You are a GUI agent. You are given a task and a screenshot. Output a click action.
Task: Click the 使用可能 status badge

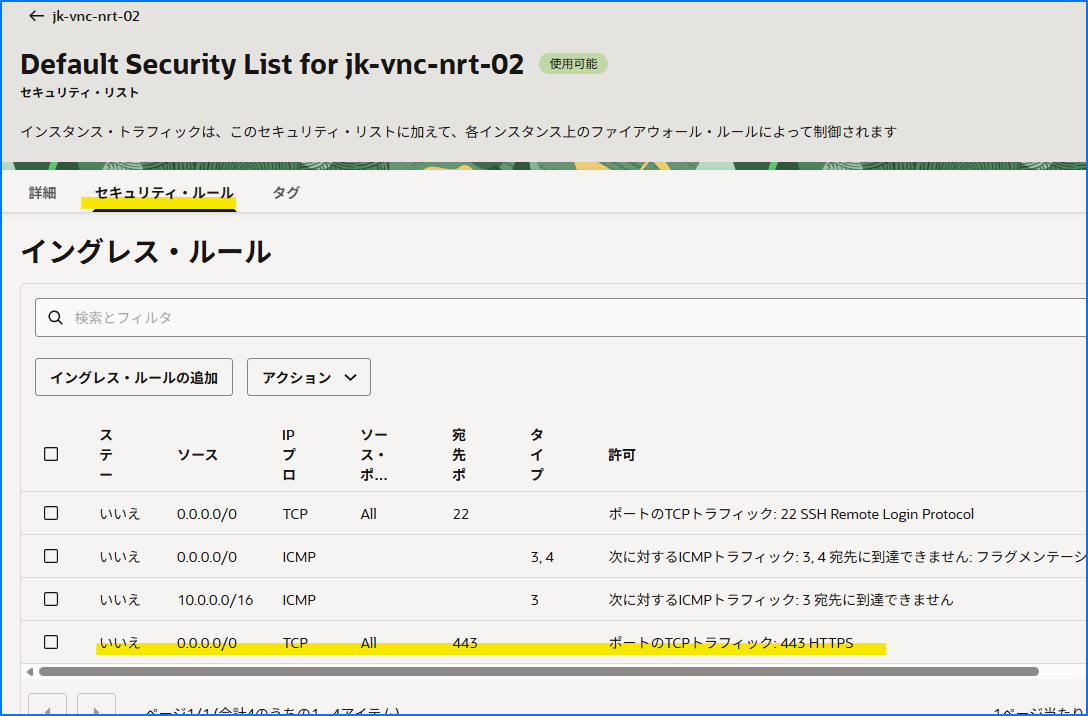pos(573,64)
